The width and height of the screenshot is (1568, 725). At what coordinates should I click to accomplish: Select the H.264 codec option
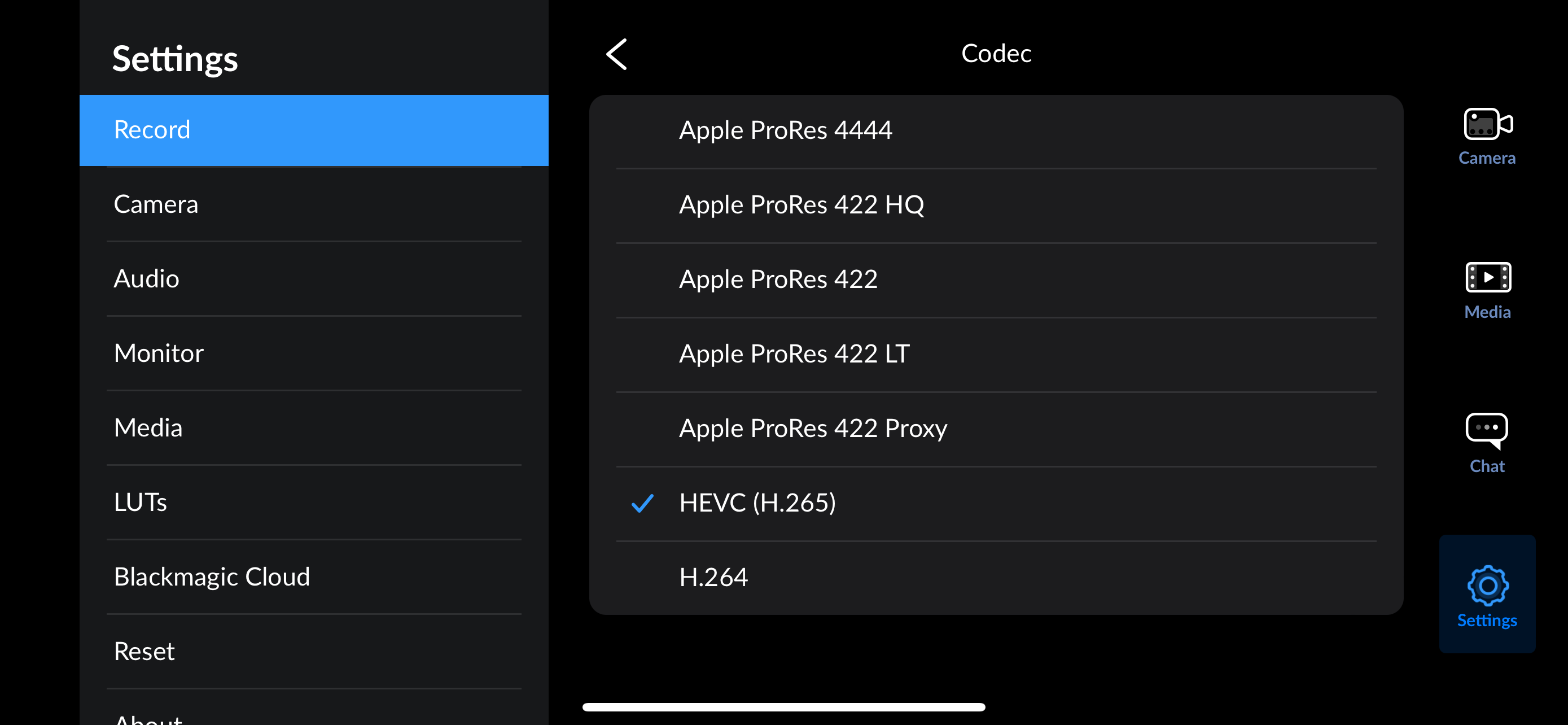[x=713, y=577]
